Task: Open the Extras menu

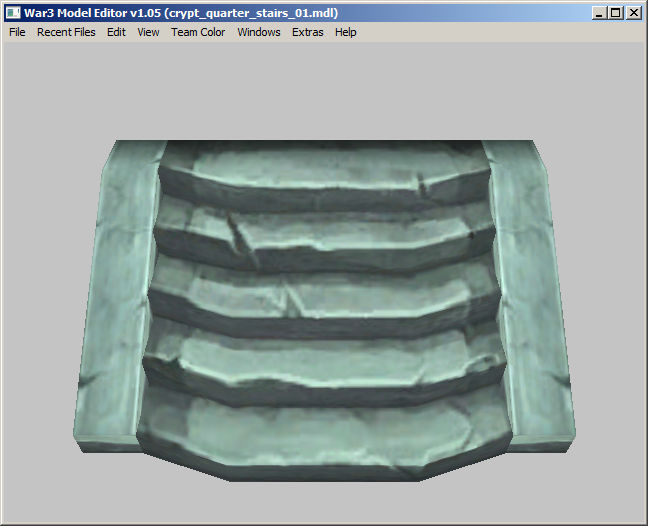Action: click(307, 32)
